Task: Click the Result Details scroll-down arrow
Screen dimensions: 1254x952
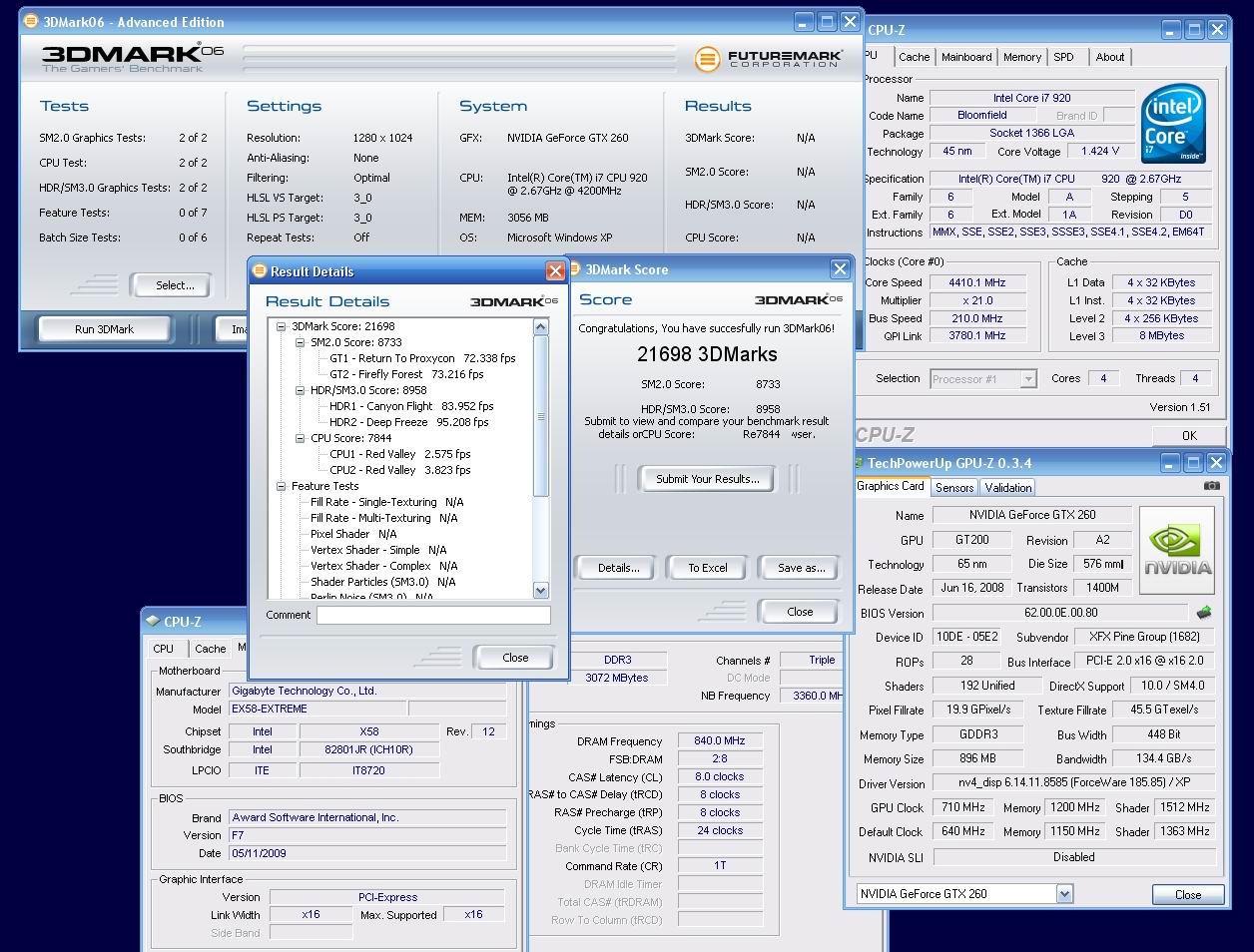Action: [x=541, y=590]
